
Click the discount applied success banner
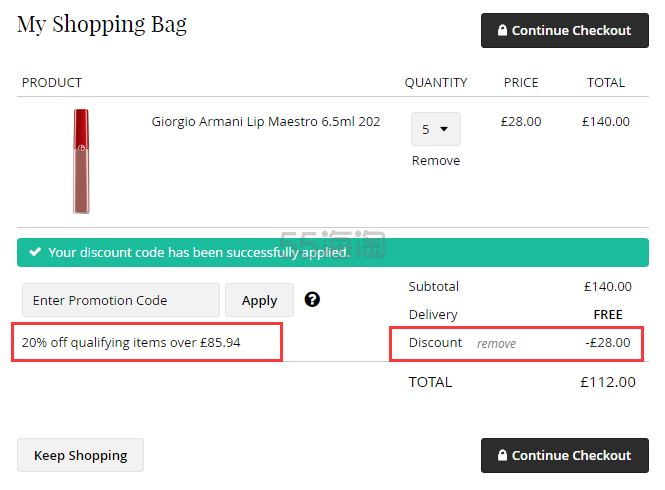pos(333,252)
